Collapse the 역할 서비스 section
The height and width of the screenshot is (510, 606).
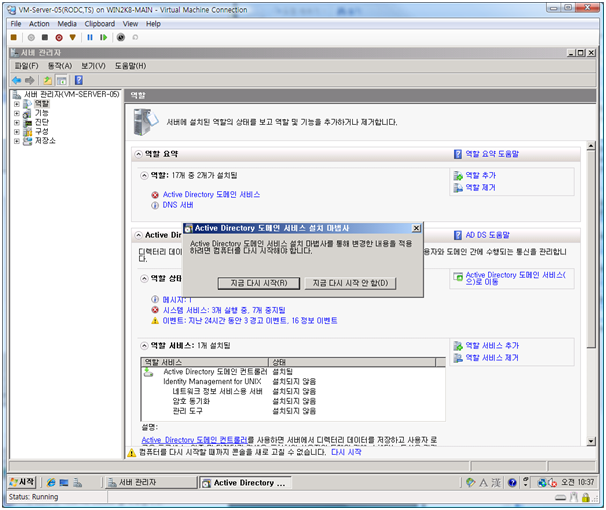coord(144,346)
